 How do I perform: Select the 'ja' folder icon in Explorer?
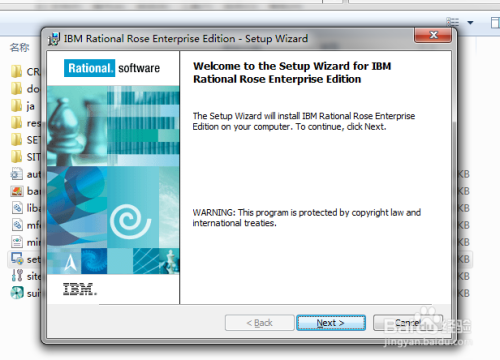[16, 106]
